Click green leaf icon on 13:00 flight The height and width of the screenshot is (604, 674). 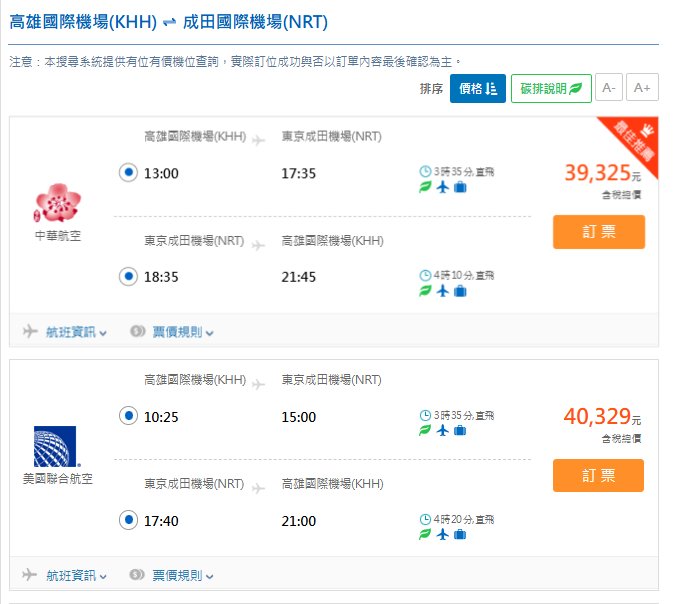tap(425, 187)
